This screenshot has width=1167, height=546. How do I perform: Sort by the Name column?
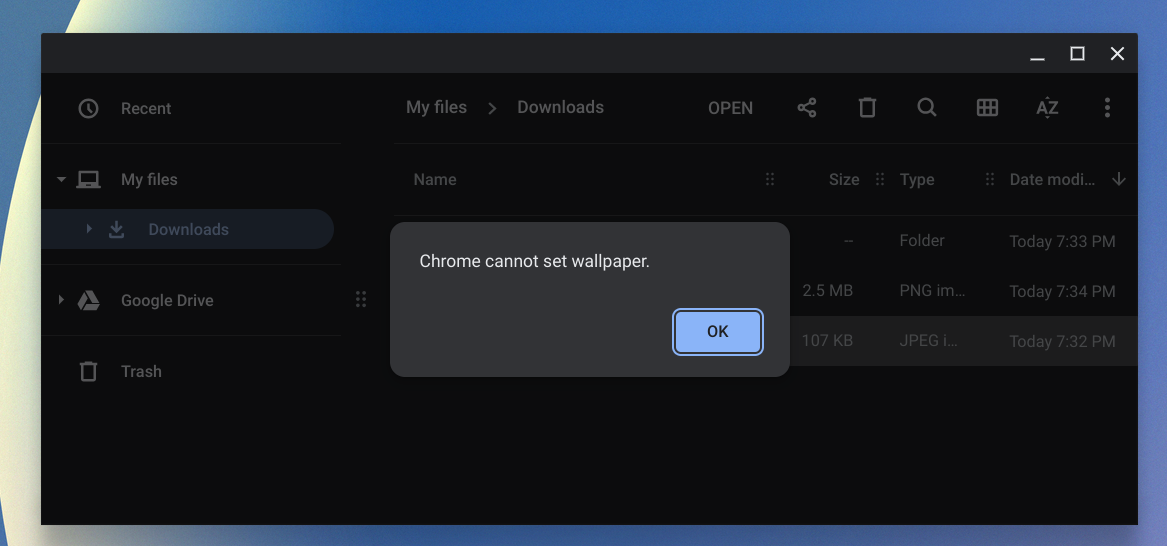[435, 179]
